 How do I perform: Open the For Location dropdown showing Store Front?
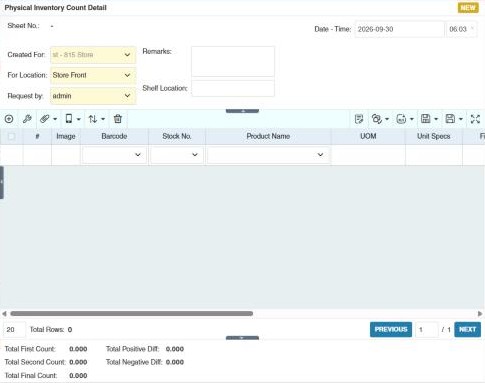(x=93, y=75)
